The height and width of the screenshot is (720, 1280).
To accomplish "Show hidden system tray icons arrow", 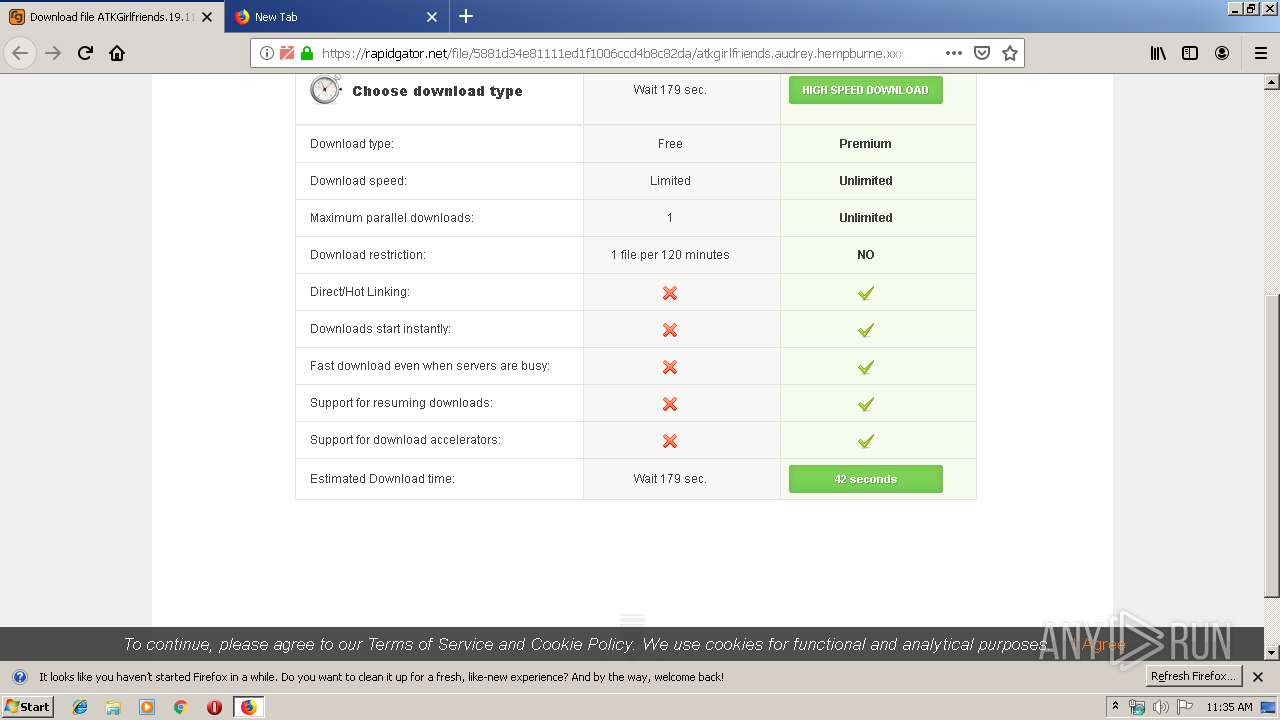I will pyautogui.click(x=1116, y=707).
